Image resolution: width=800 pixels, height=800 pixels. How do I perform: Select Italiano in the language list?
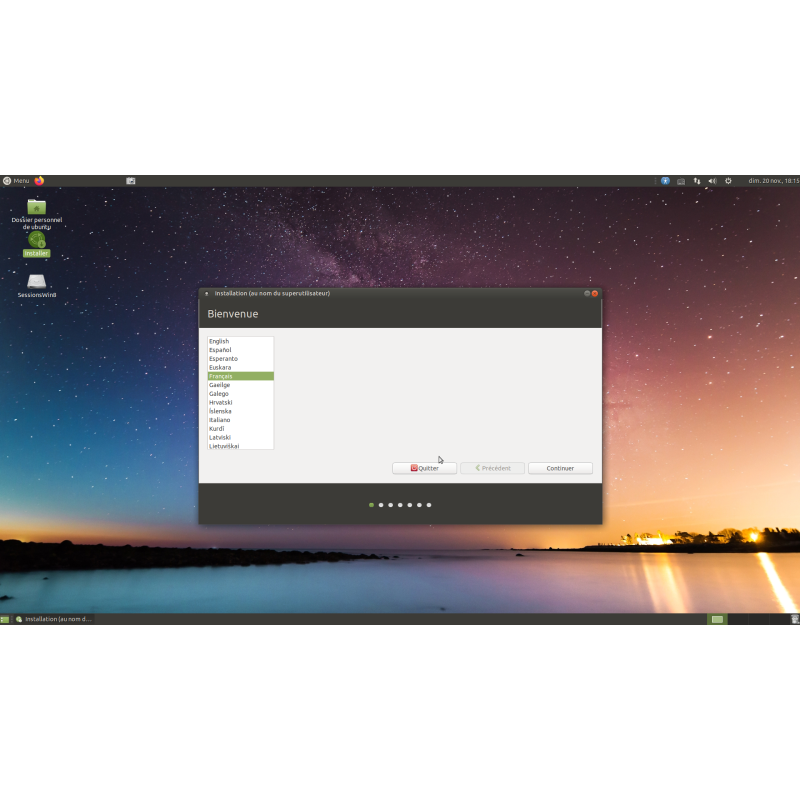coord(221,420)
